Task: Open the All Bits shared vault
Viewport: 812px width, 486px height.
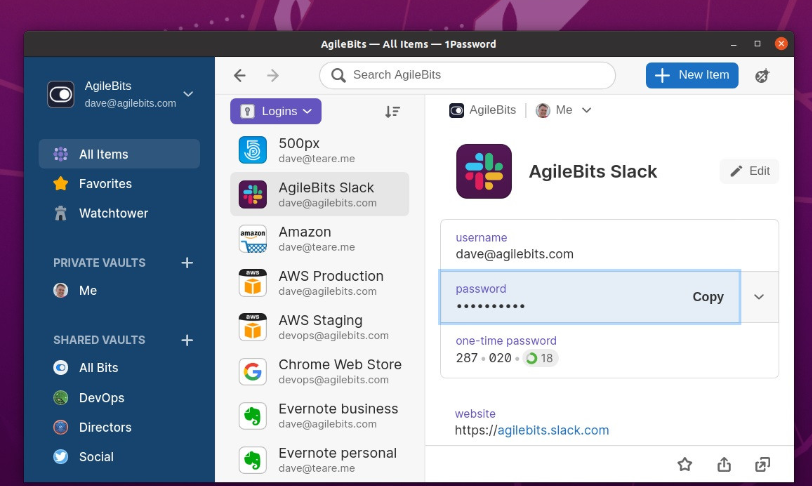Action: 119,368
